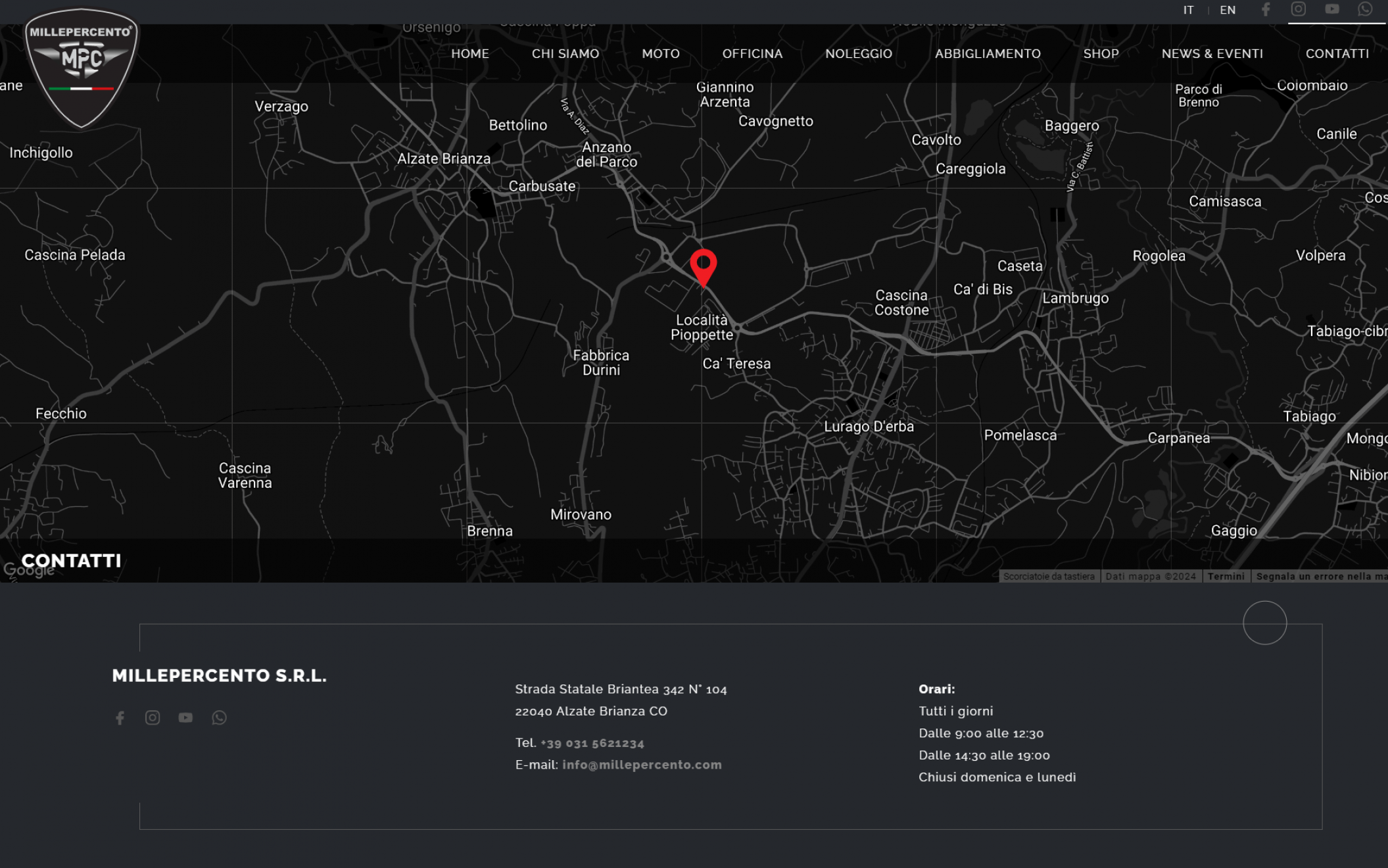Click Segnala un errore nella mappa link
1388x868 pixels.
[1321, 576]
